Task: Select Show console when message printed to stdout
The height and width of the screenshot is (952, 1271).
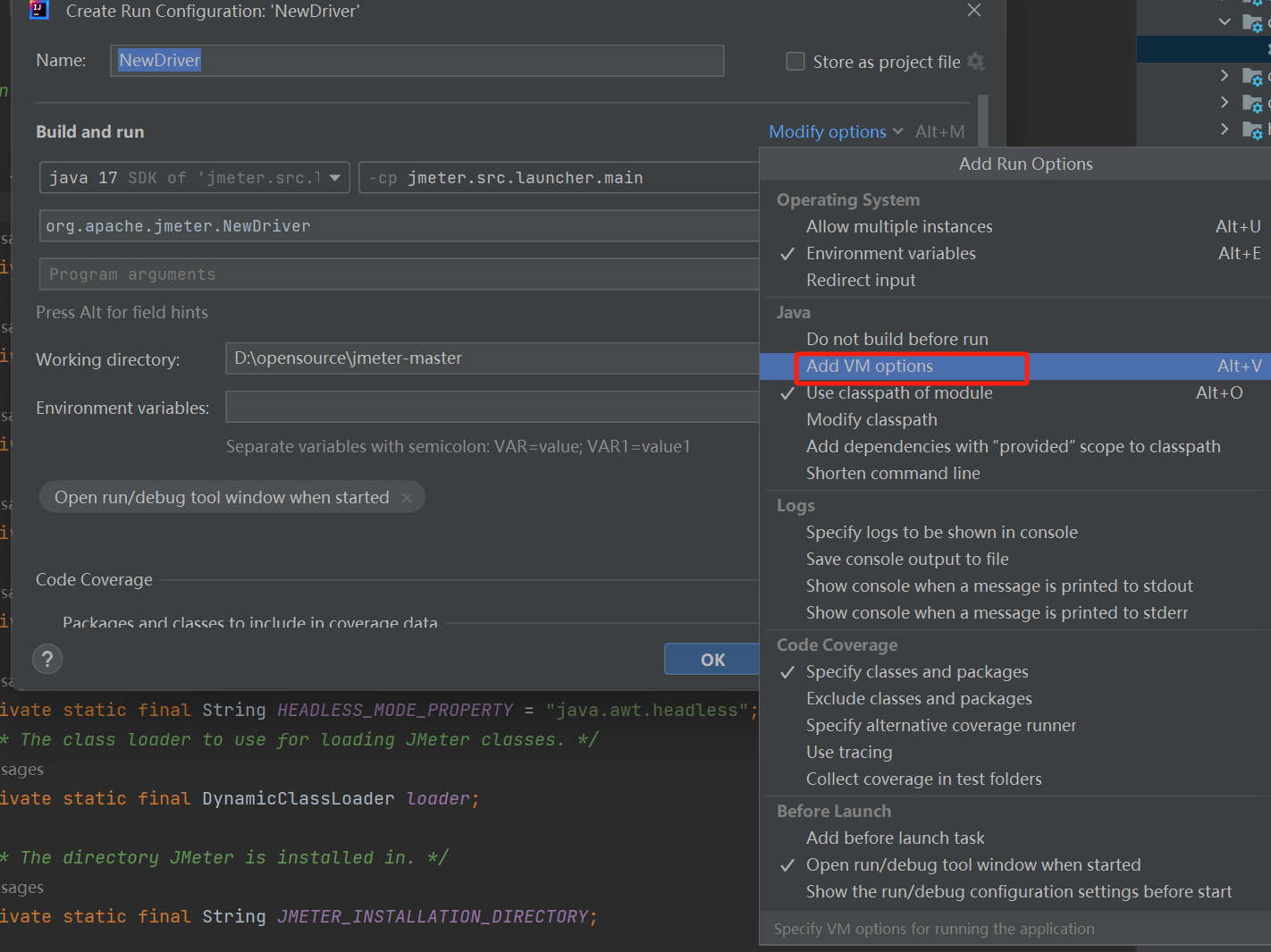Action: point(1014,586)
